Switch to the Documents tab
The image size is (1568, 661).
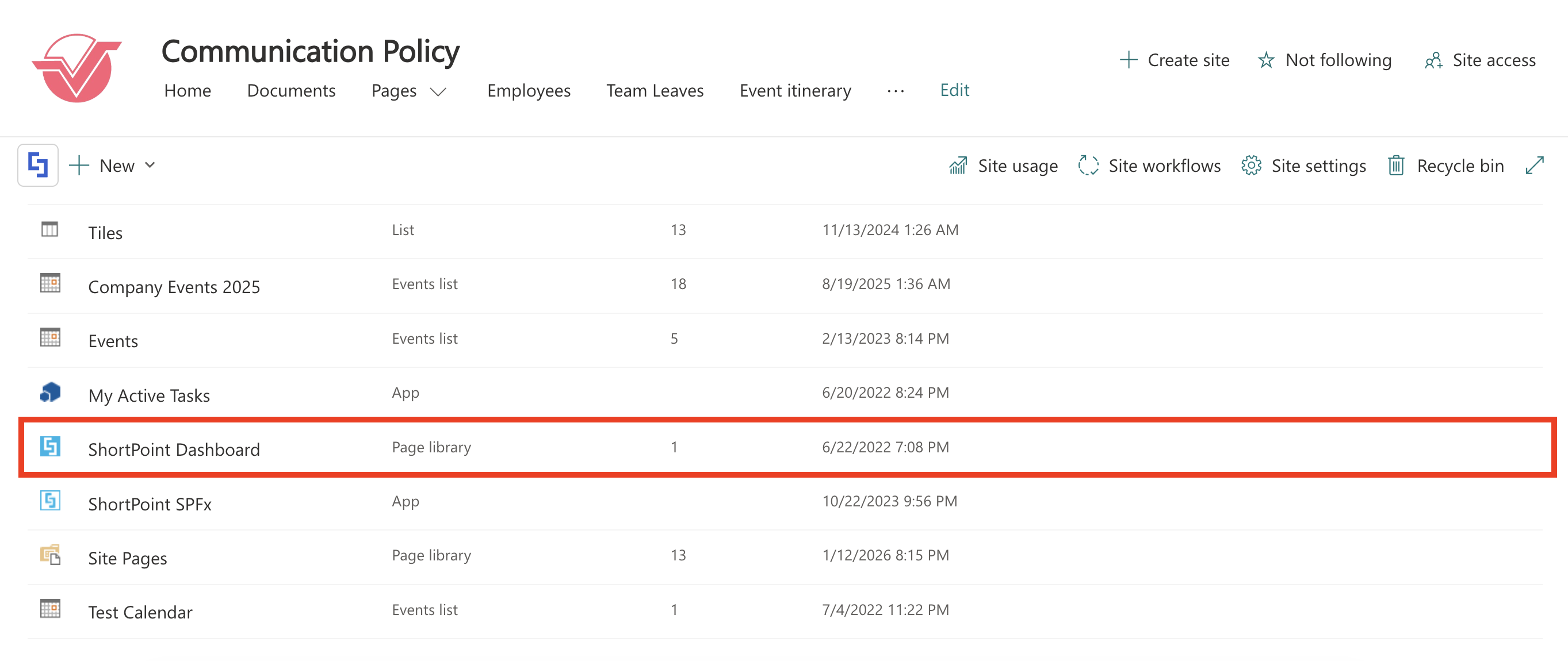pos(291,91)
